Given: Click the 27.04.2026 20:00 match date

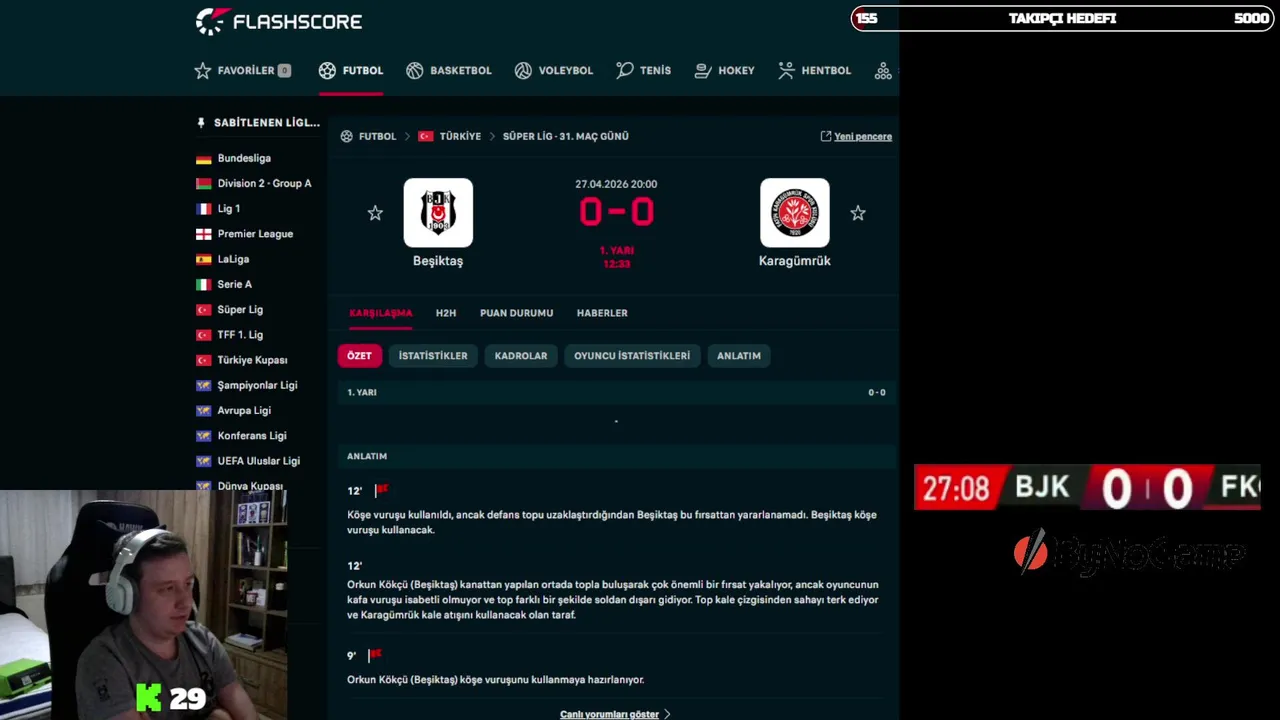Looking at the screenshot, I should [x=616, y=184].
